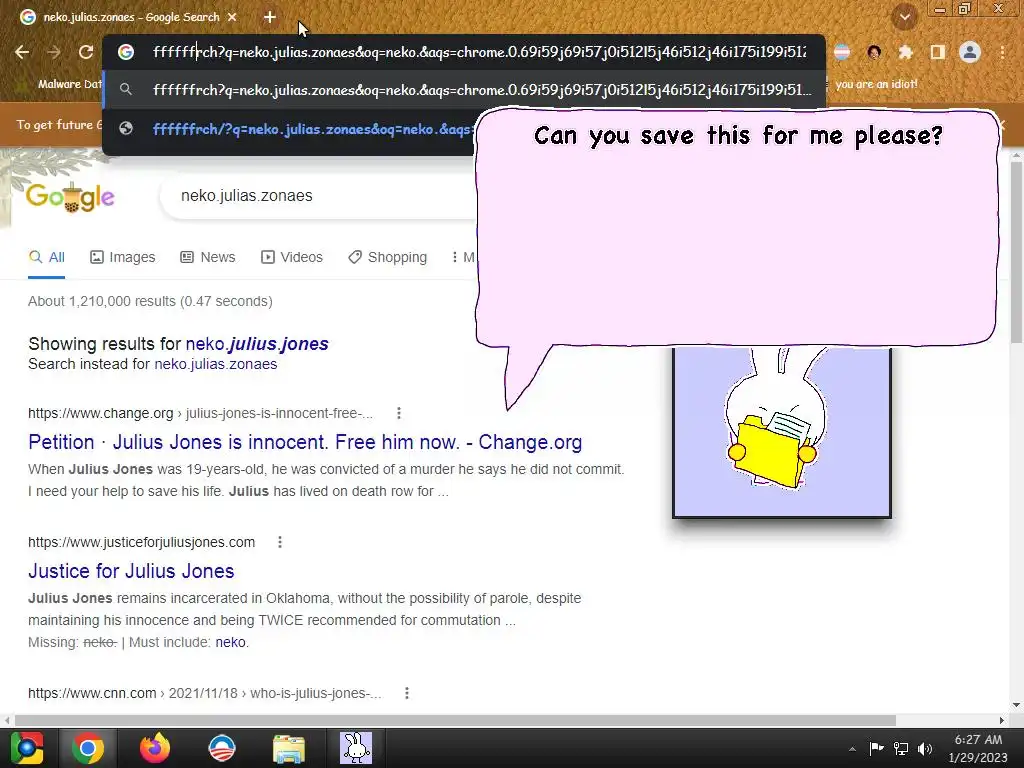Open the Change.org petition result
The image size is (1024, 768).
(305, 442)
